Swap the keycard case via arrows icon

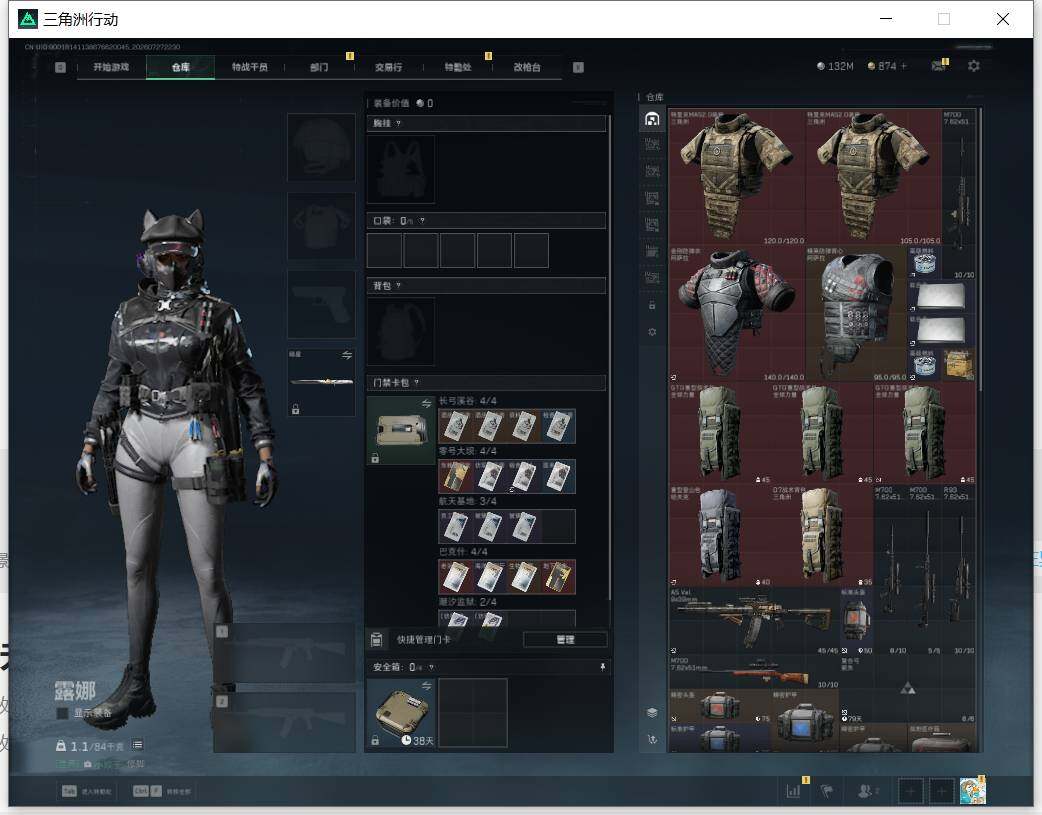point(426,404)
